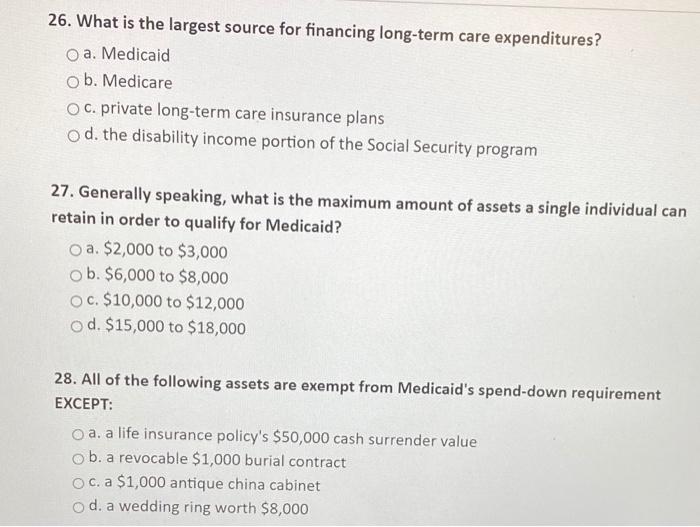The image size is (700, 527).
Task: Click question 26 text about long-term care financing
Action: tap(325, 30)
